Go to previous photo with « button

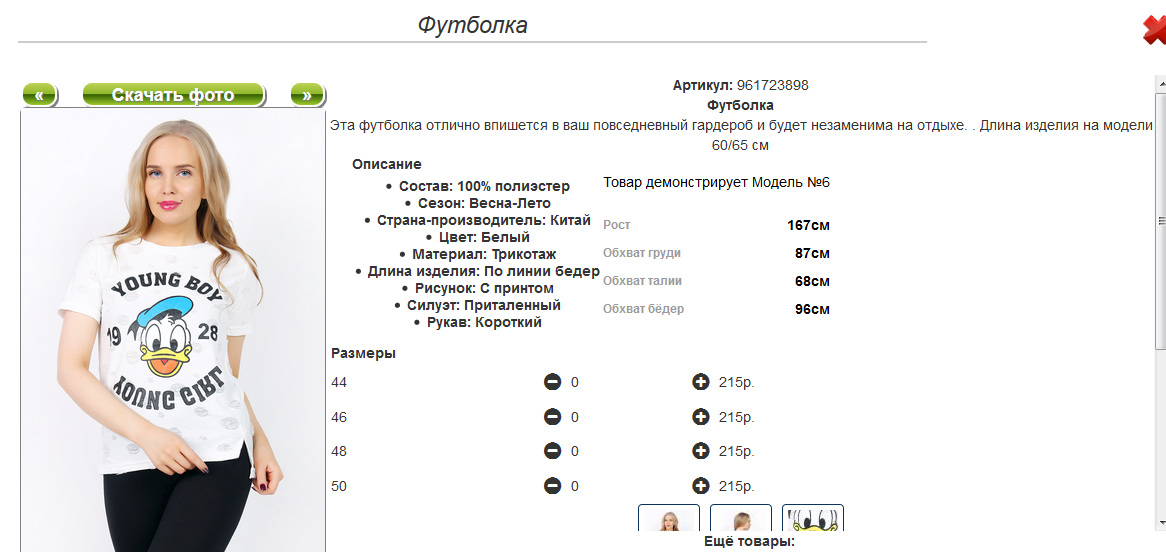pos(39,94)
